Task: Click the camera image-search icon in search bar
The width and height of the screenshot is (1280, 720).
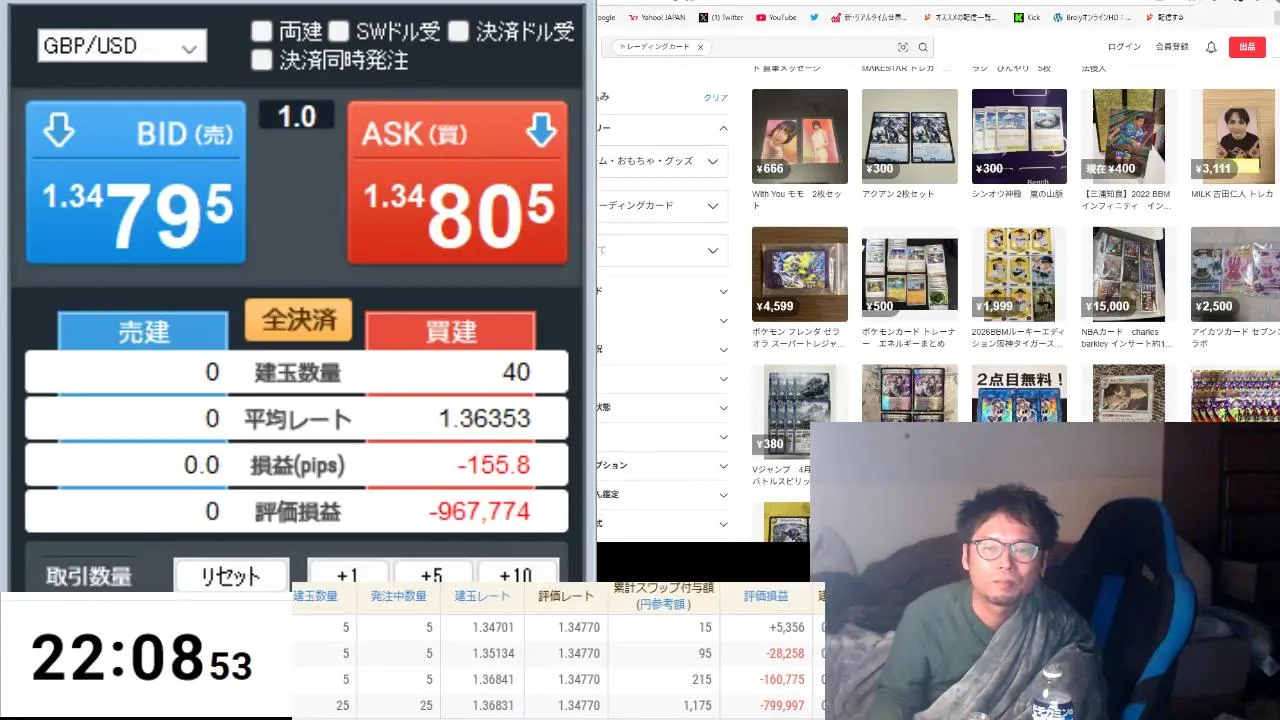Action: [x=903, y=47]
